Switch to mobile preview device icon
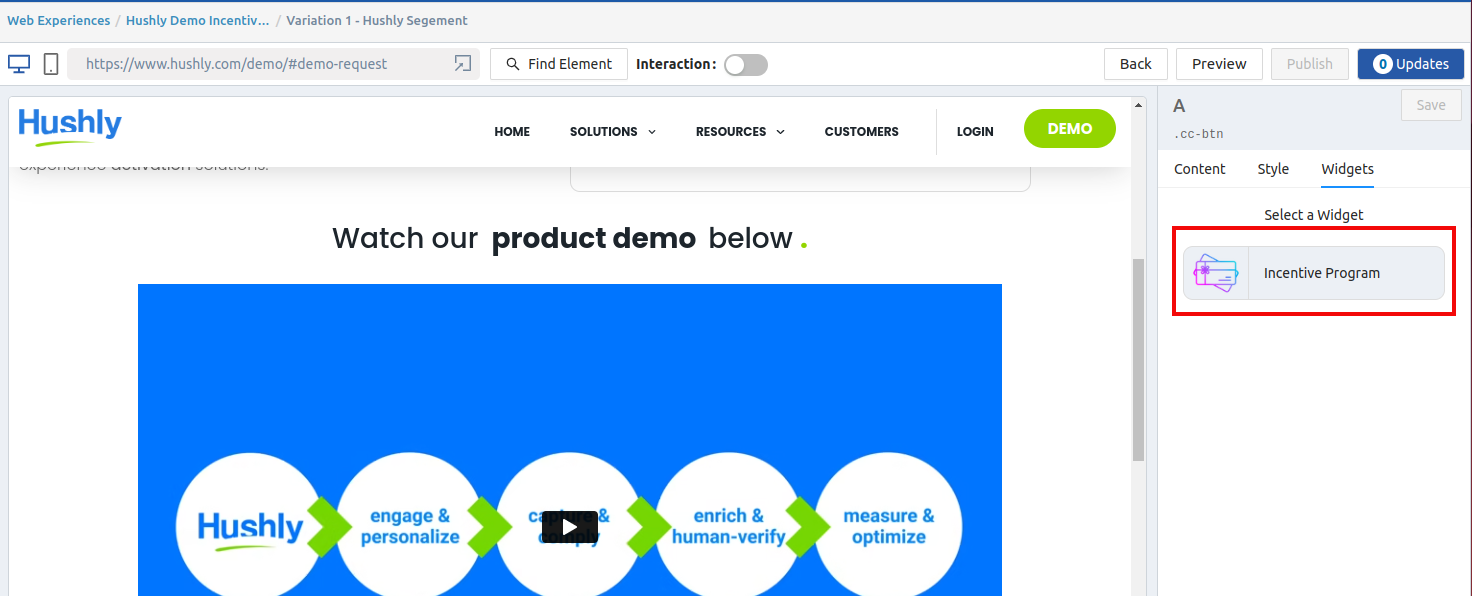Screen dimensions: 1472x600 [51, 64]
